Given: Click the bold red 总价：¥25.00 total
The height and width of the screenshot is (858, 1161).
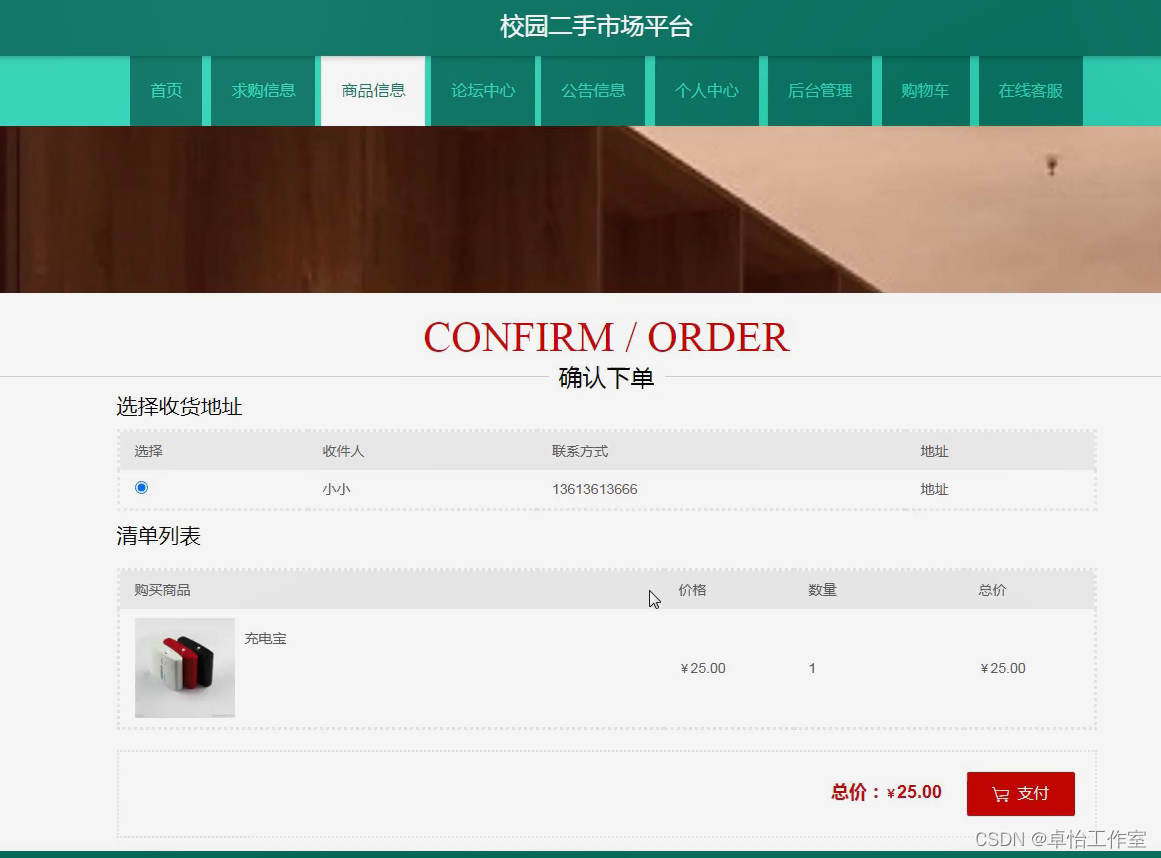Looking at the screenshot, I should tap(886, 792).
